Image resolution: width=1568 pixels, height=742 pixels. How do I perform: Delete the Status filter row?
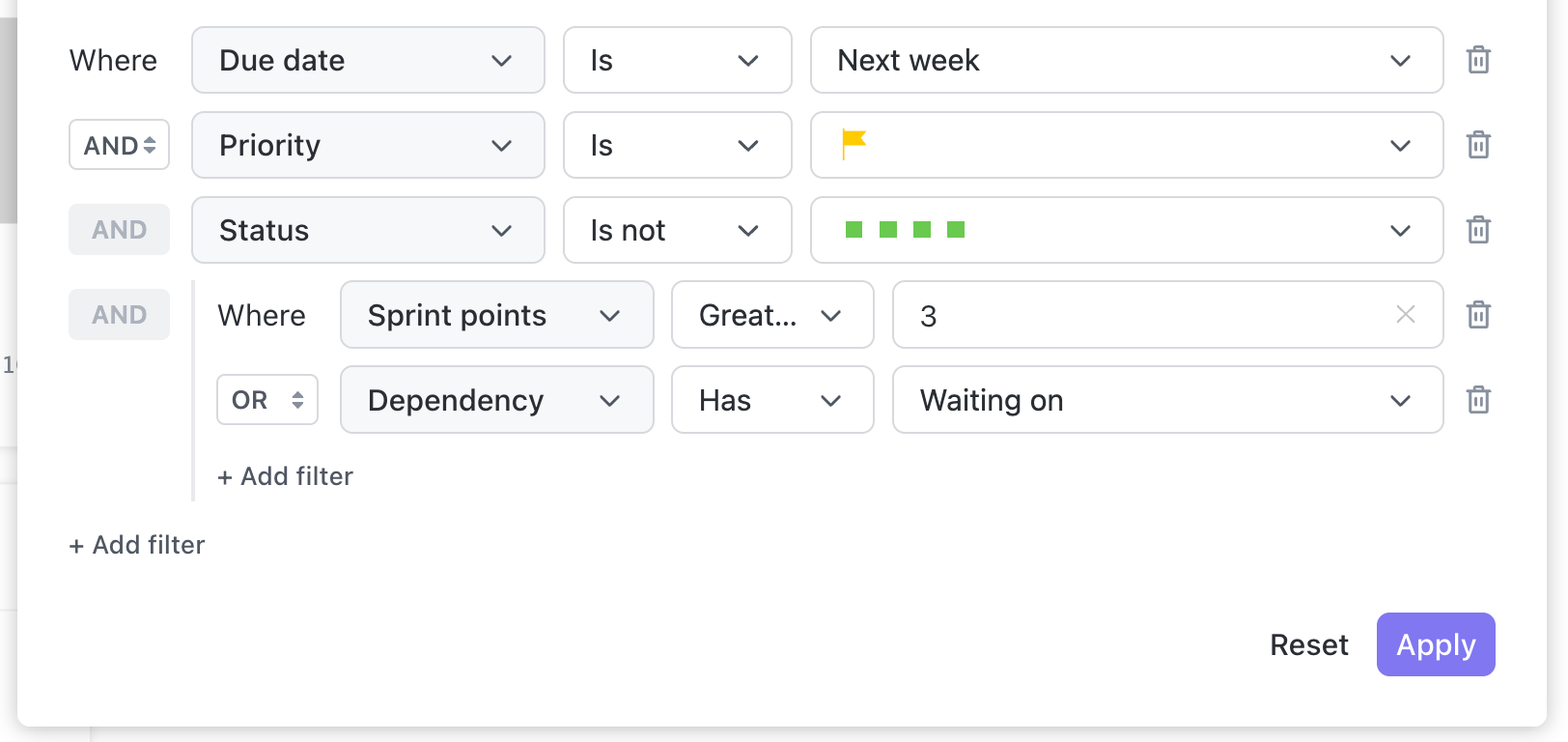point(1478,230)
